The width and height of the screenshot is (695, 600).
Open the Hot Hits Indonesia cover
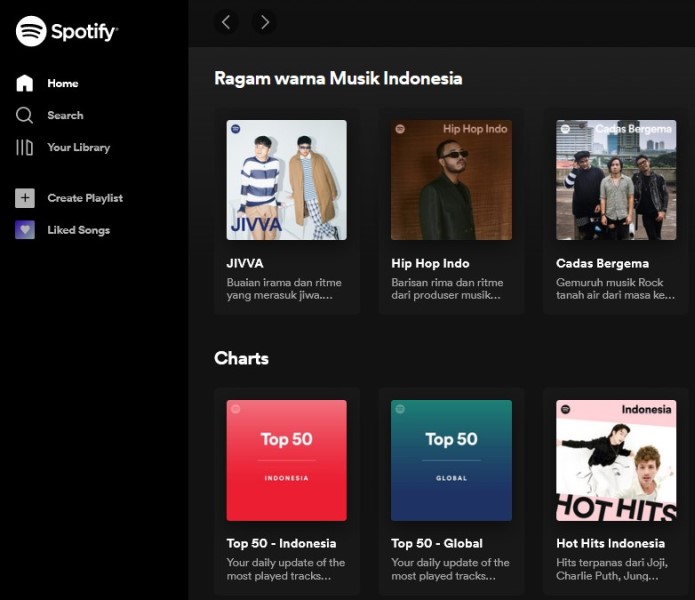click(x=616, y=460)
